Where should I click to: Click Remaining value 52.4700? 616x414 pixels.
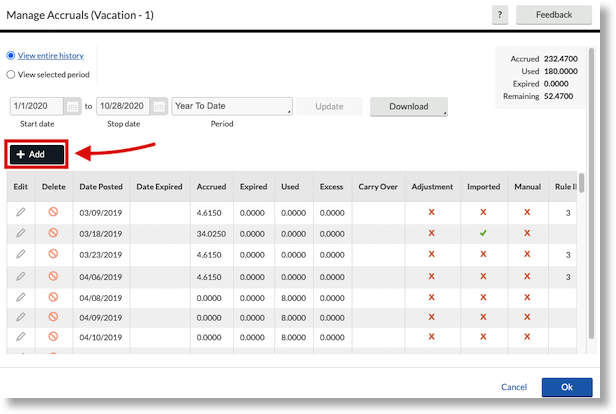[558, 96]
